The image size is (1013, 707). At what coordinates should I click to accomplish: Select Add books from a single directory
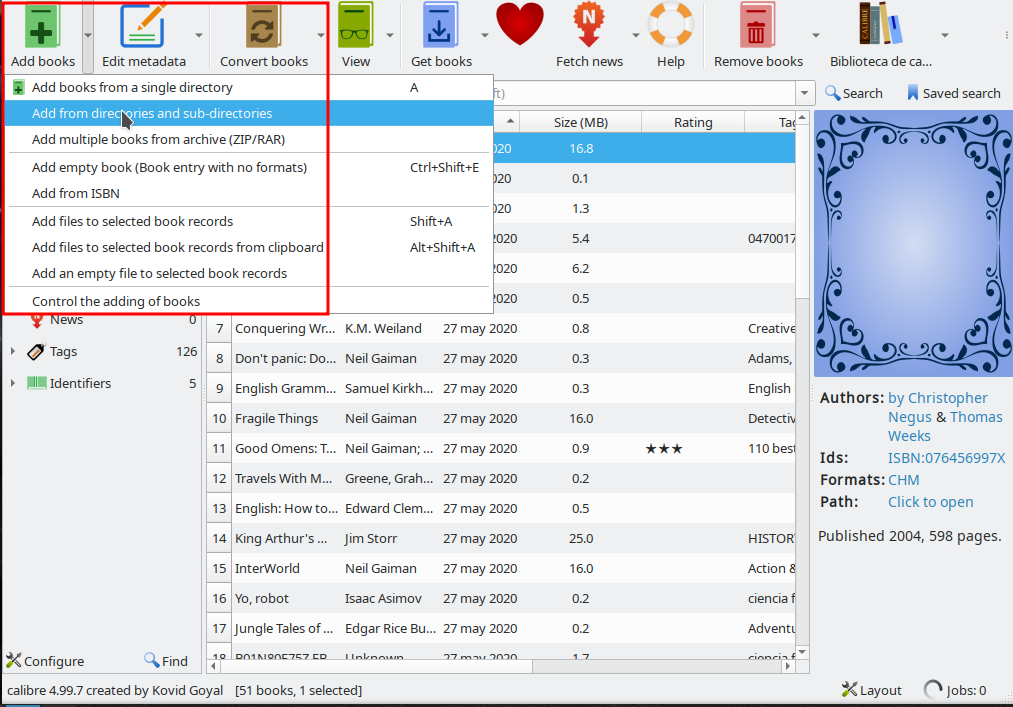click(249, 87)
